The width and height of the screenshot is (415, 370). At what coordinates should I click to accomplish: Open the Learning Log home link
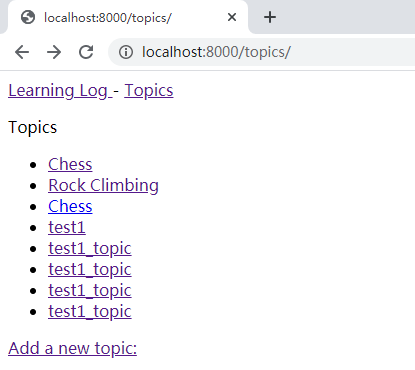pyautogui.click(x=60, y=90)
